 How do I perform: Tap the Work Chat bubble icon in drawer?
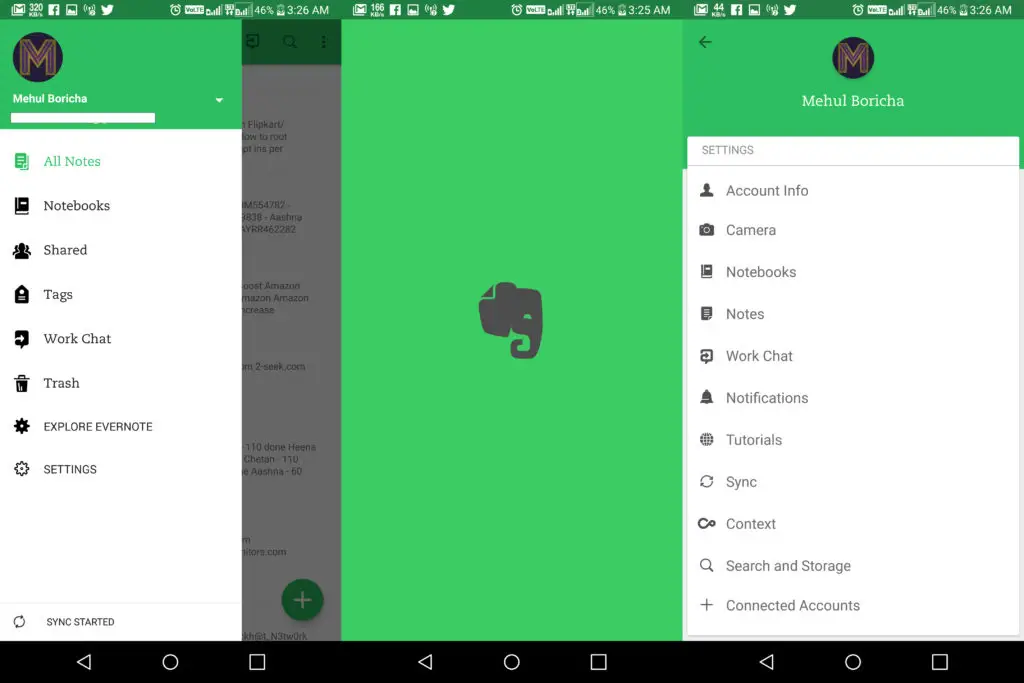[22, 339]
